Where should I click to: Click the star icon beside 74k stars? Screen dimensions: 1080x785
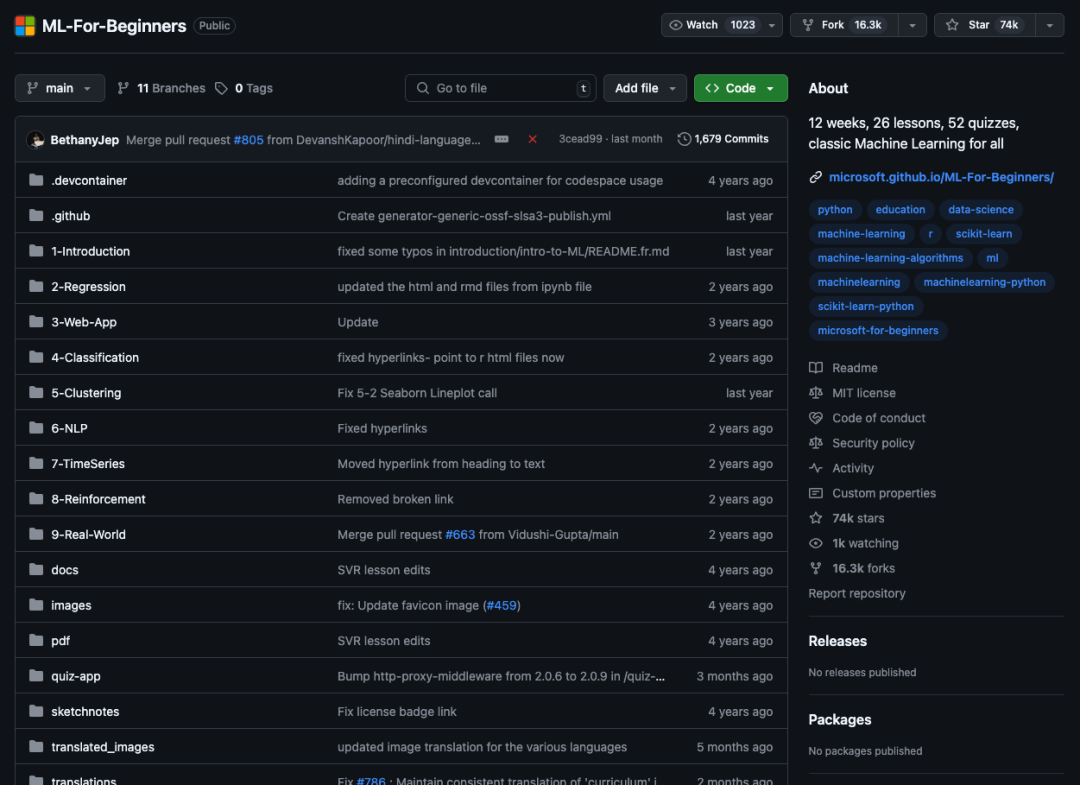pyautogui.click(x=816, y=518)
